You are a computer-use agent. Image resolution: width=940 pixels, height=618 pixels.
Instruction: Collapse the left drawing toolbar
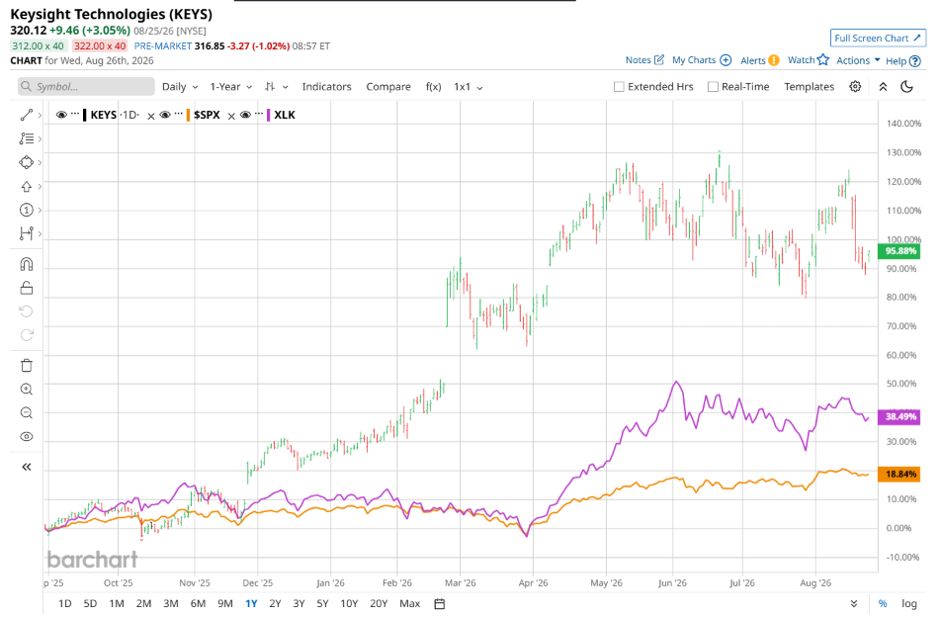click(x=26, y=467)
